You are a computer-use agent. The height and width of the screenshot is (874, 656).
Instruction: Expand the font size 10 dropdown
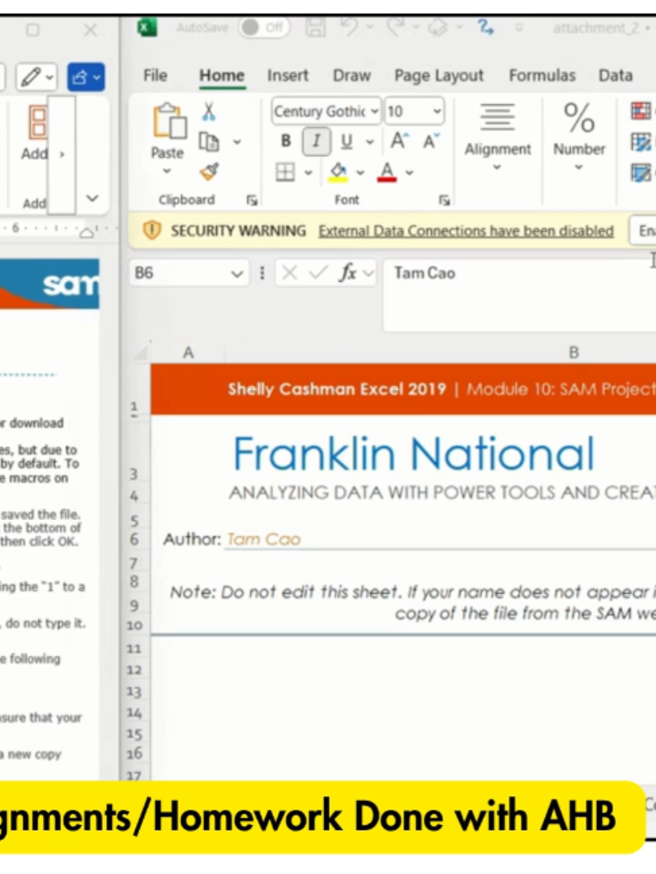pyautogui.click(x=437, y=111)
